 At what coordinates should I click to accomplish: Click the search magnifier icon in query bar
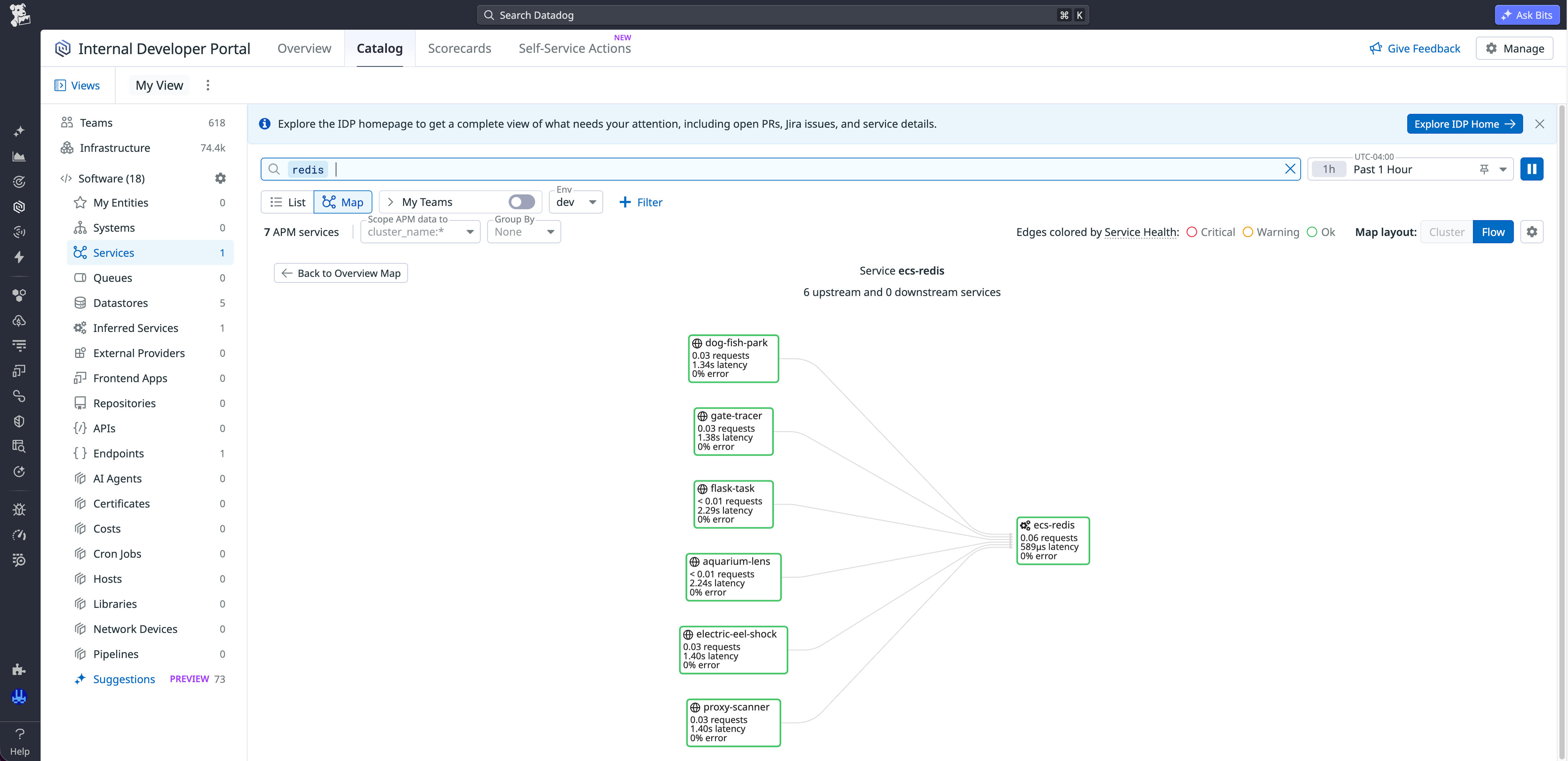[x=274, y=169]
